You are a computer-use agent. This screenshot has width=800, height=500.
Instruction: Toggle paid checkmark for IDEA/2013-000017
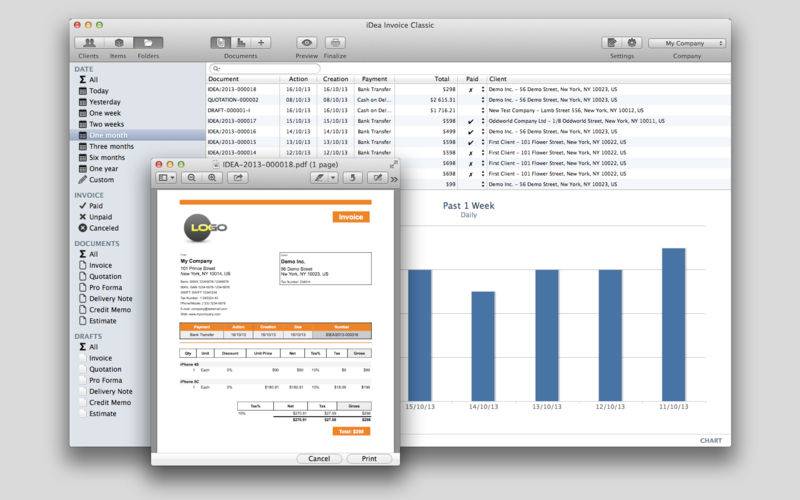pyautogui.click(x=470, y=121)
